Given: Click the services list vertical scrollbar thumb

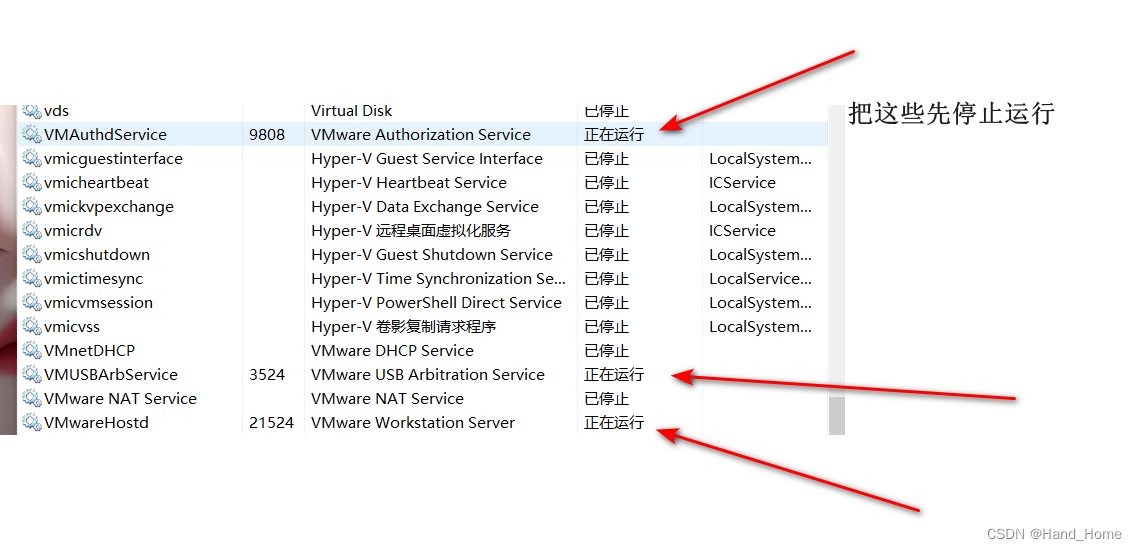Looking at the screenshot, I should (837, 416).
